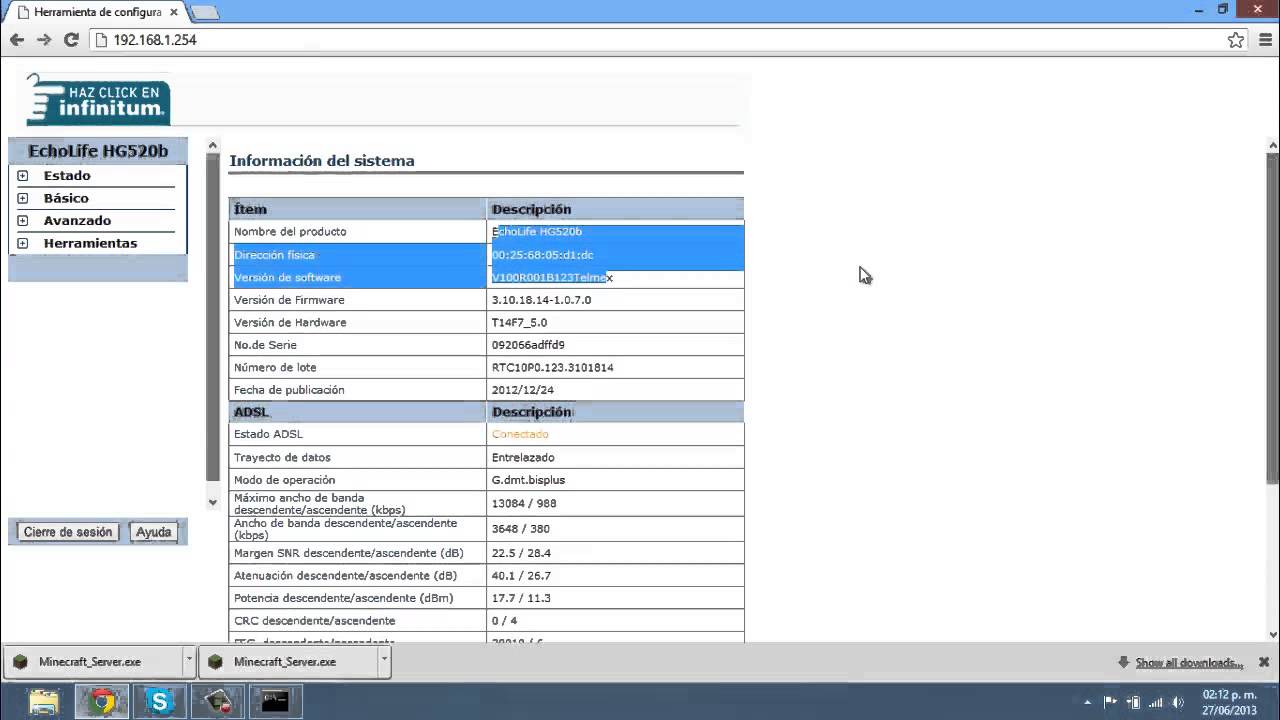Click the browser Forward arrow
Viewport: 1280px width, 720px height.
pyautogui.click(x=44, y=40)
